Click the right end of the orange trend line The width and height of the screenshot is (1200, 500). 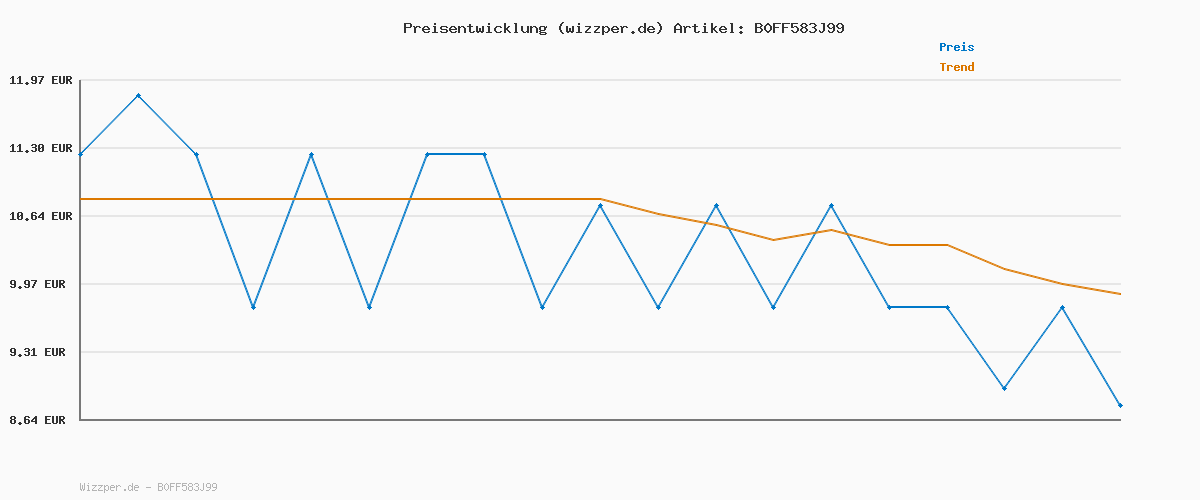(1120, 294)
